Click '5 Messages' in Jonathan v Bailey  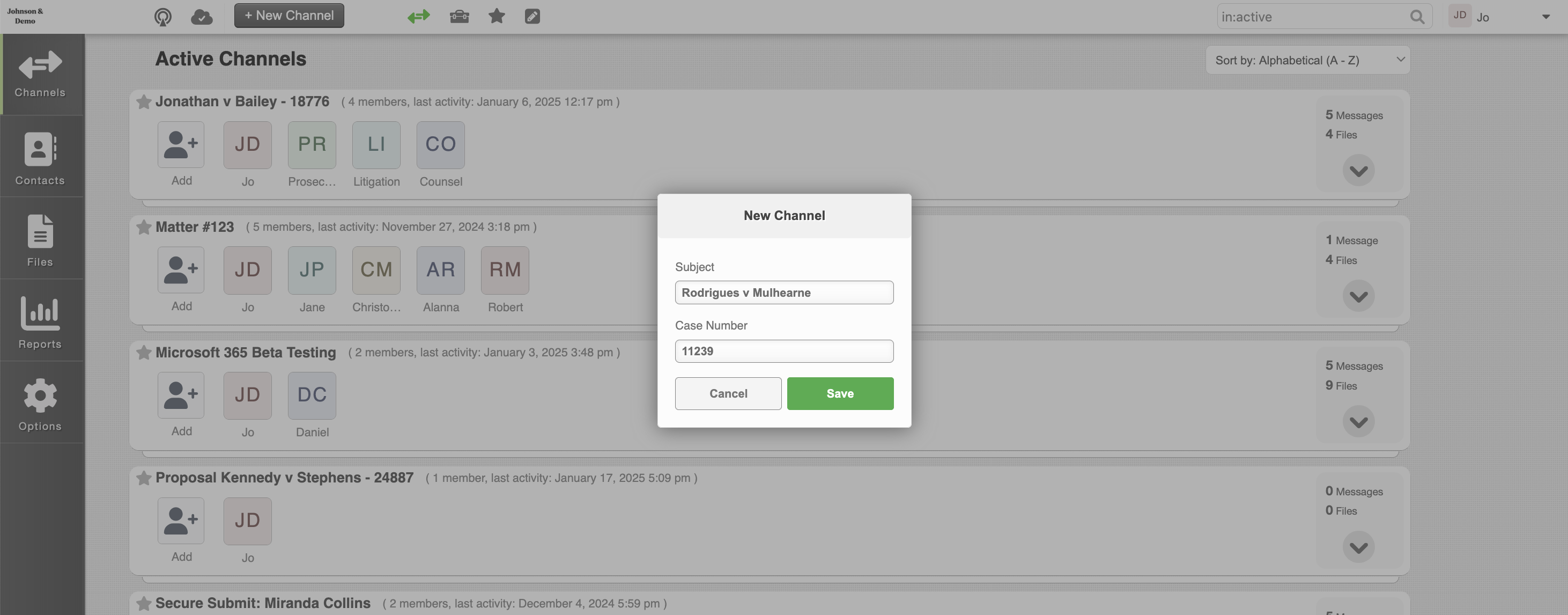pyautogui.click(x=1353, y=115)
